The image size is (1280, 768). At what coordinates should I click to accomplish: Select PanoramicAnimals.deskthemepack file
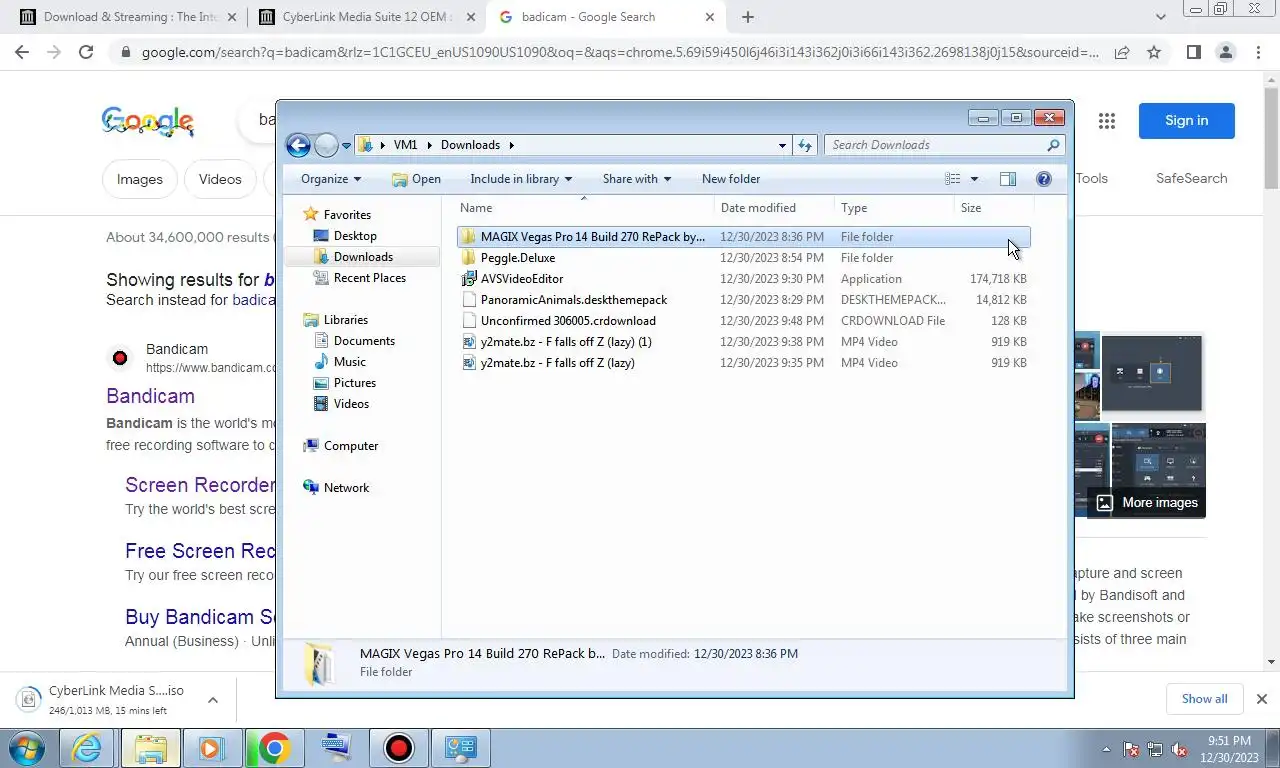pyautogui.click(x=574, y=300)
